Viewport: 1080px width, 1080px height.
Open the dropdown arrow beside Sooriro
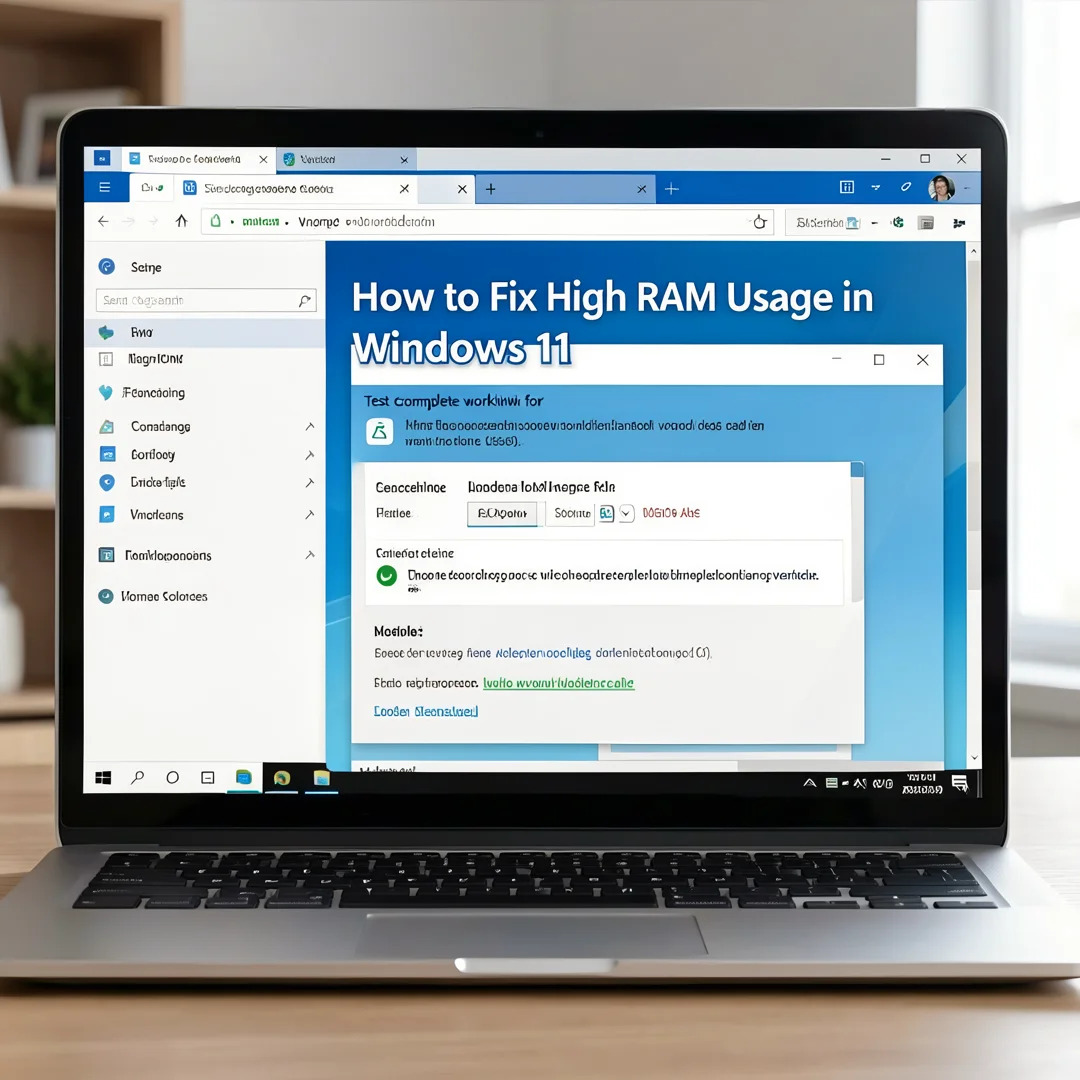(626, 513)
